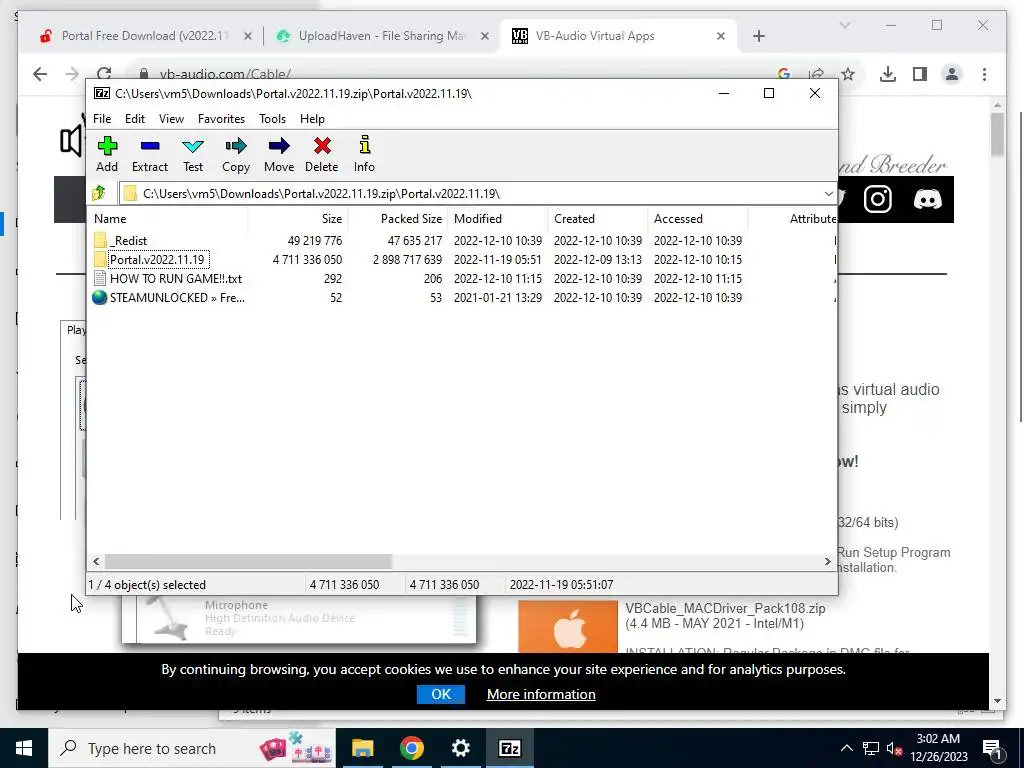The image size is (1024, 768).
Task: Click the orange Apple download icon
Action: coord(568,627)
